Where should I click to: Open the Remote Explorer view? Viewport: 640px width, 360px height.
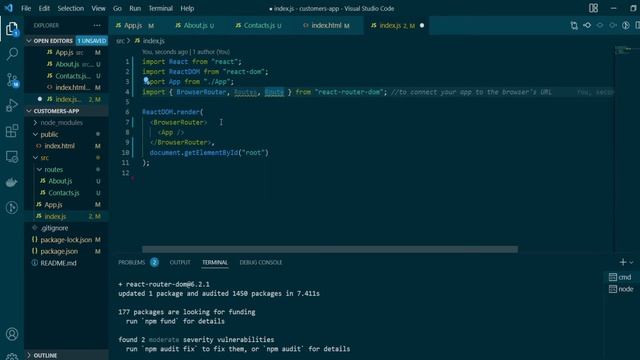pos(12,157)
